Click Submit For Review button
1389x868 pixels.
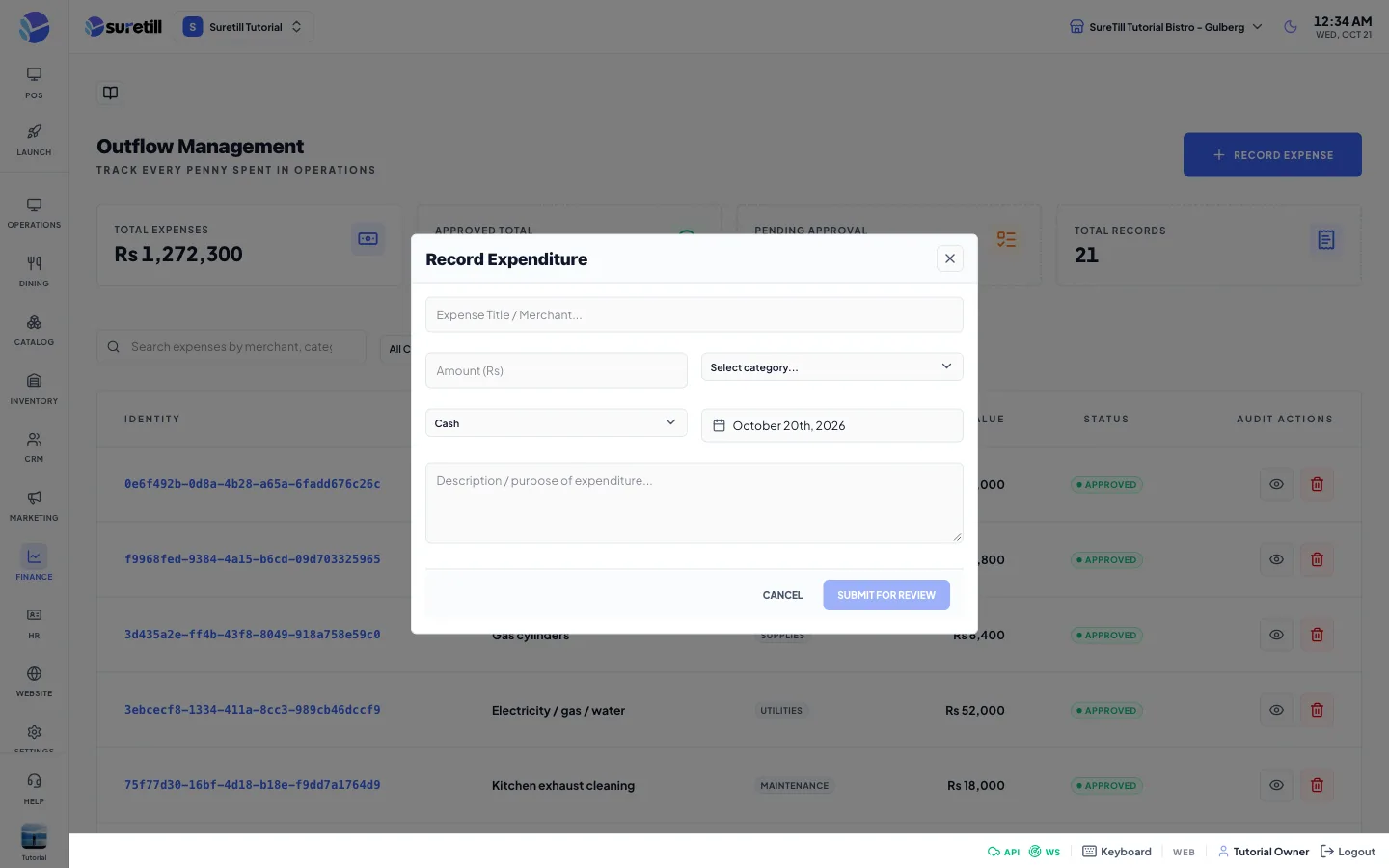click(886, 595)
